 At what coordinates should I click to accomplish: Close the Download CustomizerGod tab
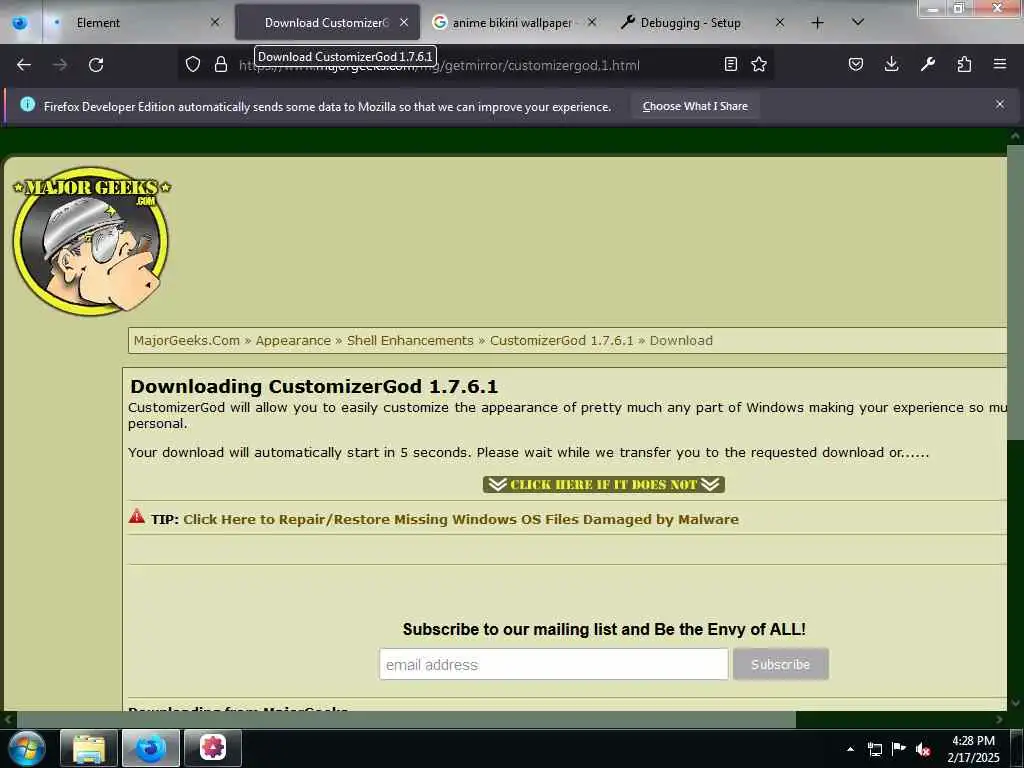[404, 22]
